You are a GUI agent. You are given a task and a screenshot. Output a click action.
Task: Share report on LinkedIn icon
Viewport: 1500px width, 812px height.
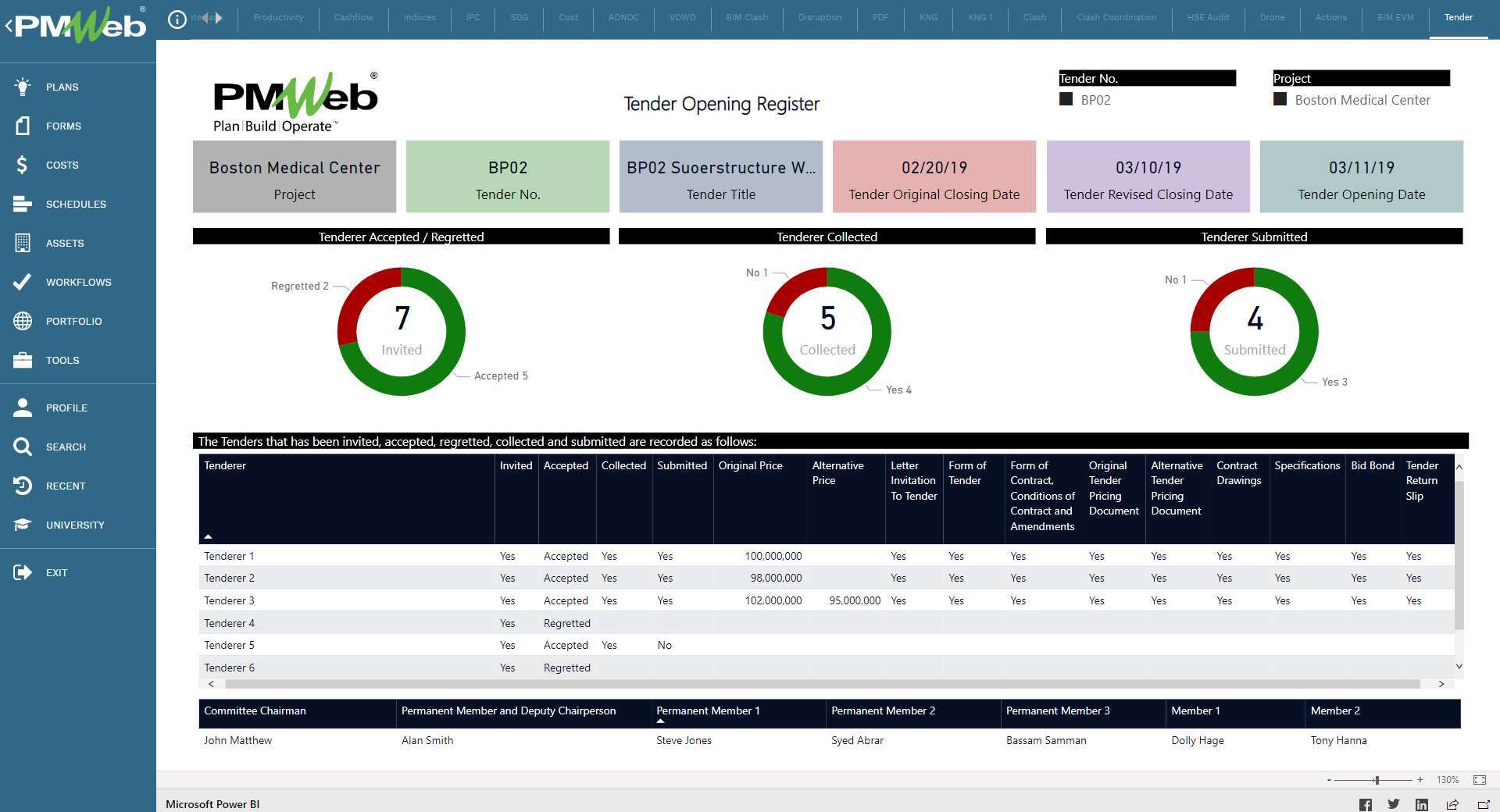[1422, 804]
